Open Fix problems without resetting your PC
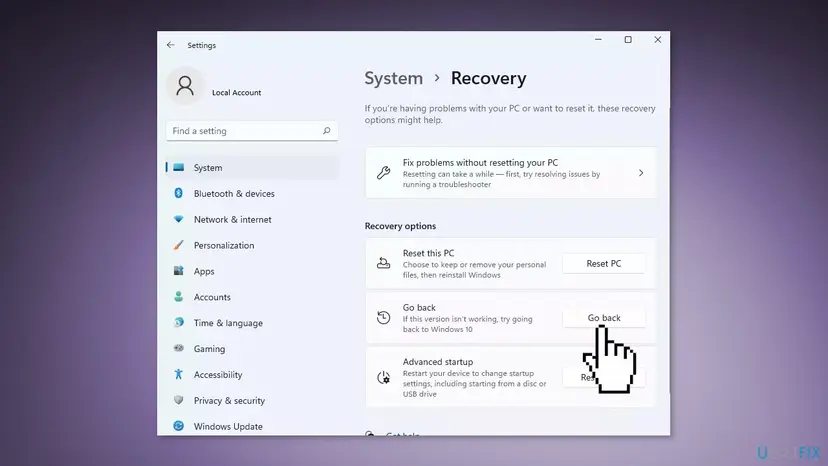The image size is (828, 466). click(x=511, y=173)
